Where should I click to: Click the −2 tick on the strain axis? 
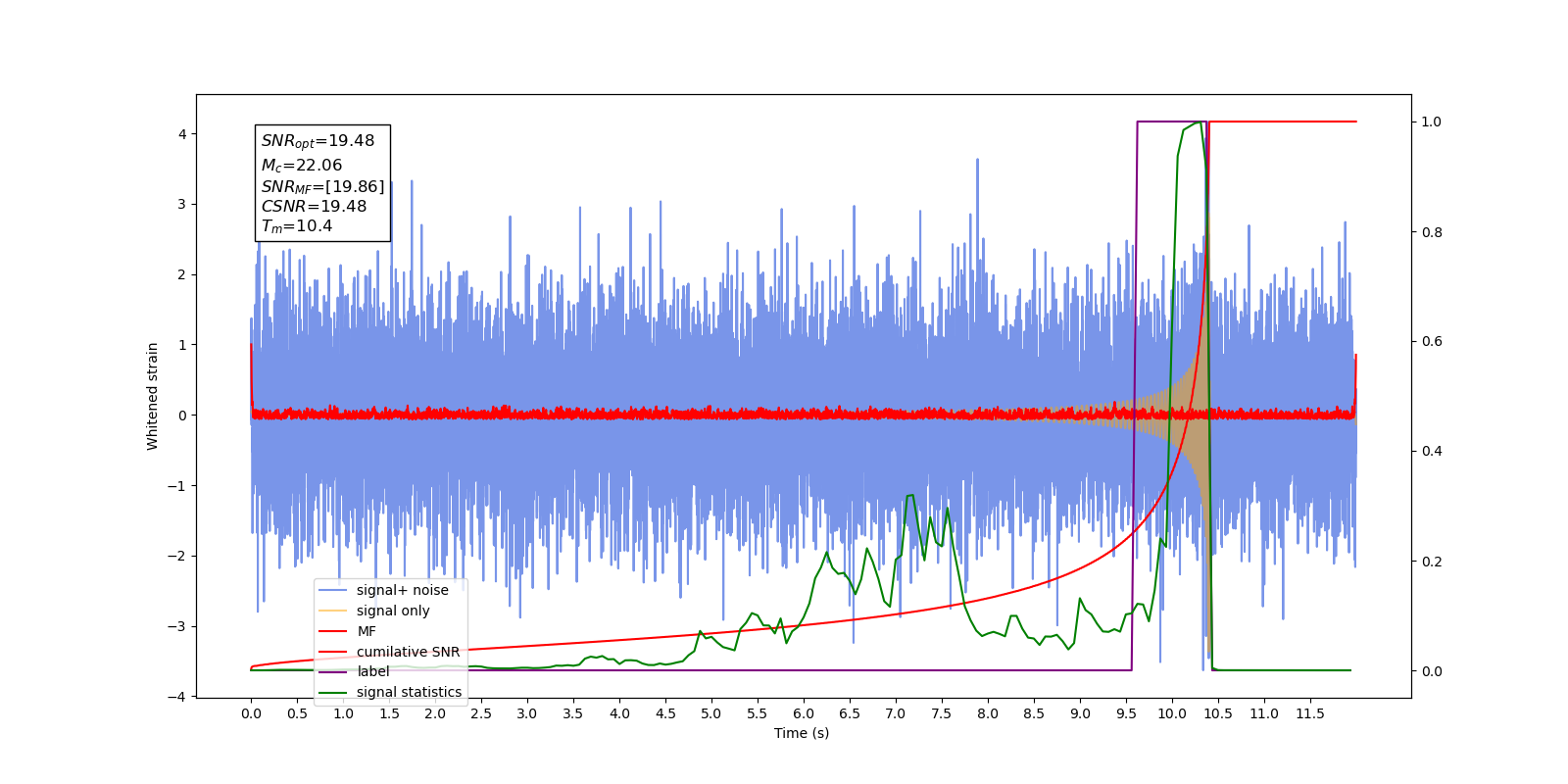176,556
